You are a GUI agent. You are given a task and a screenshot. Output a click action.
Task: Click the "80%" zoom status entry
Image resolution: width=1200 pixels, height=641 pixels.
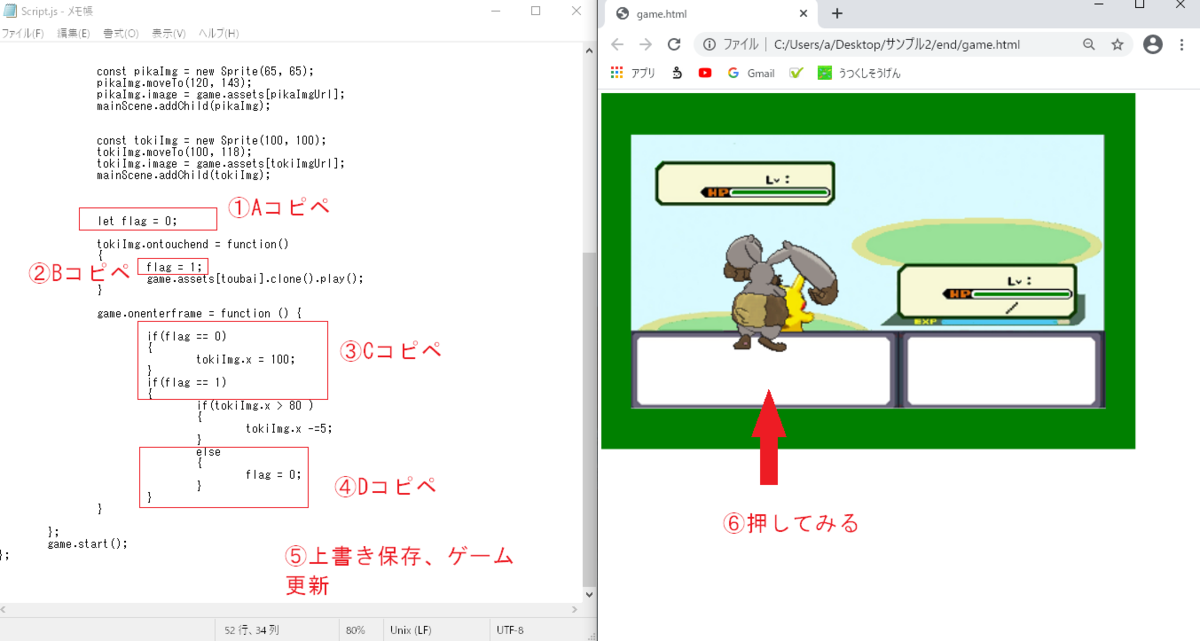tap(355, 631)
